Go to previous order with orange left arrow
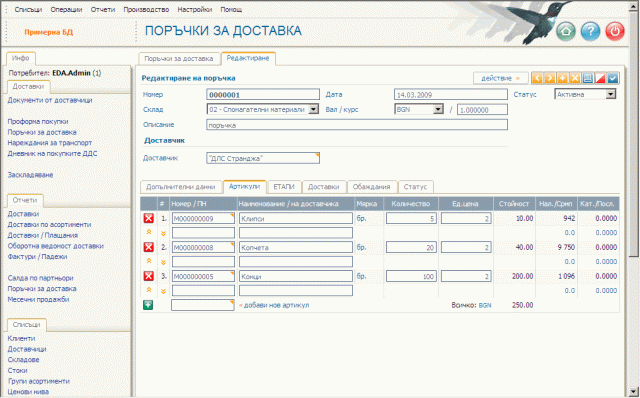Image resolution: width=640 pixels, height=398 pixels. point(537,78)
